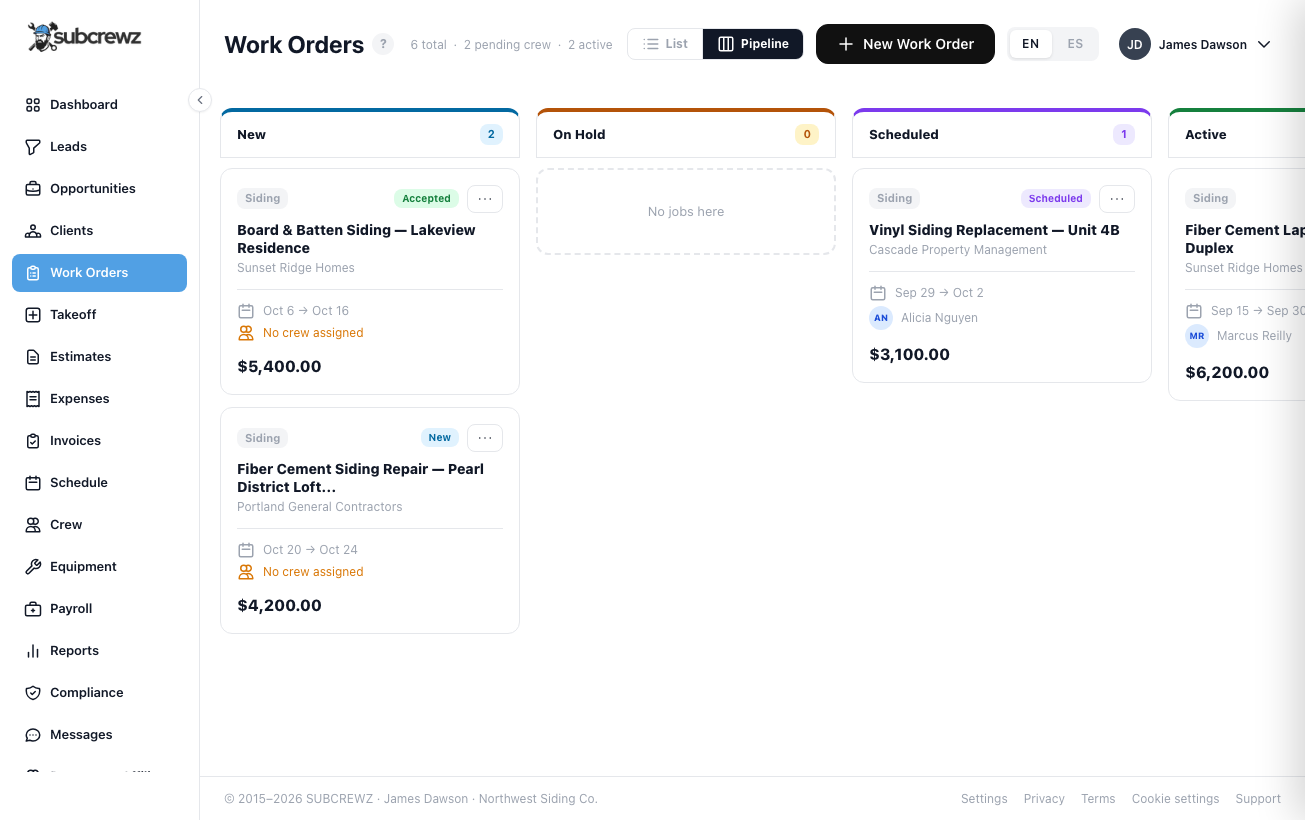This screenshot has height=820, width=1305.
Task: Go to Clients via its icon
Action: pos(33,231)
